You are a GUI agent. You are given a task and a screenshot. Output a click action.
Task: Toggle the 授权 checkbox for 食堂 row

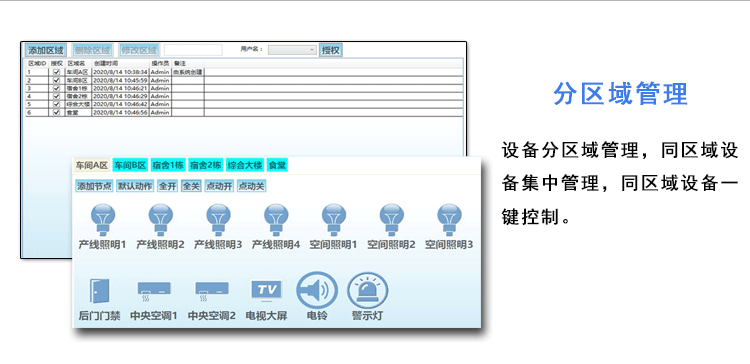click(x=56, y=112)
